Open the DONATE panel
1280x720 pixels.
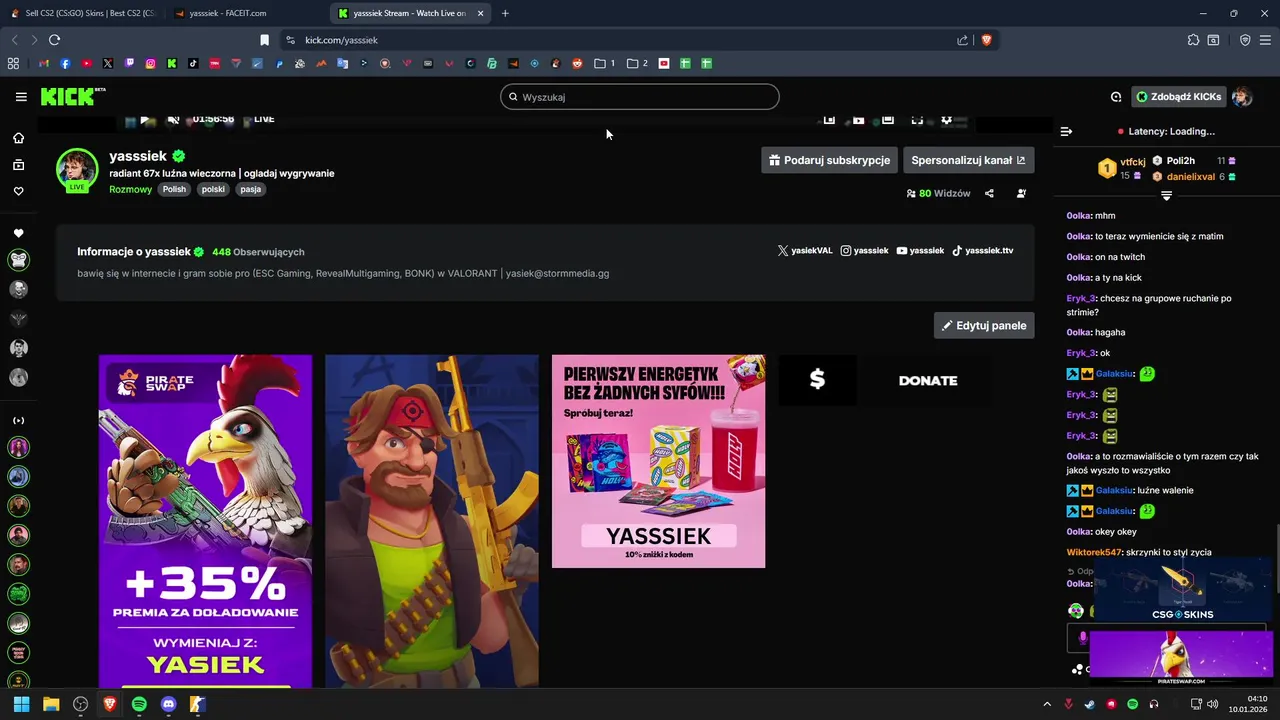click(885, 380)
